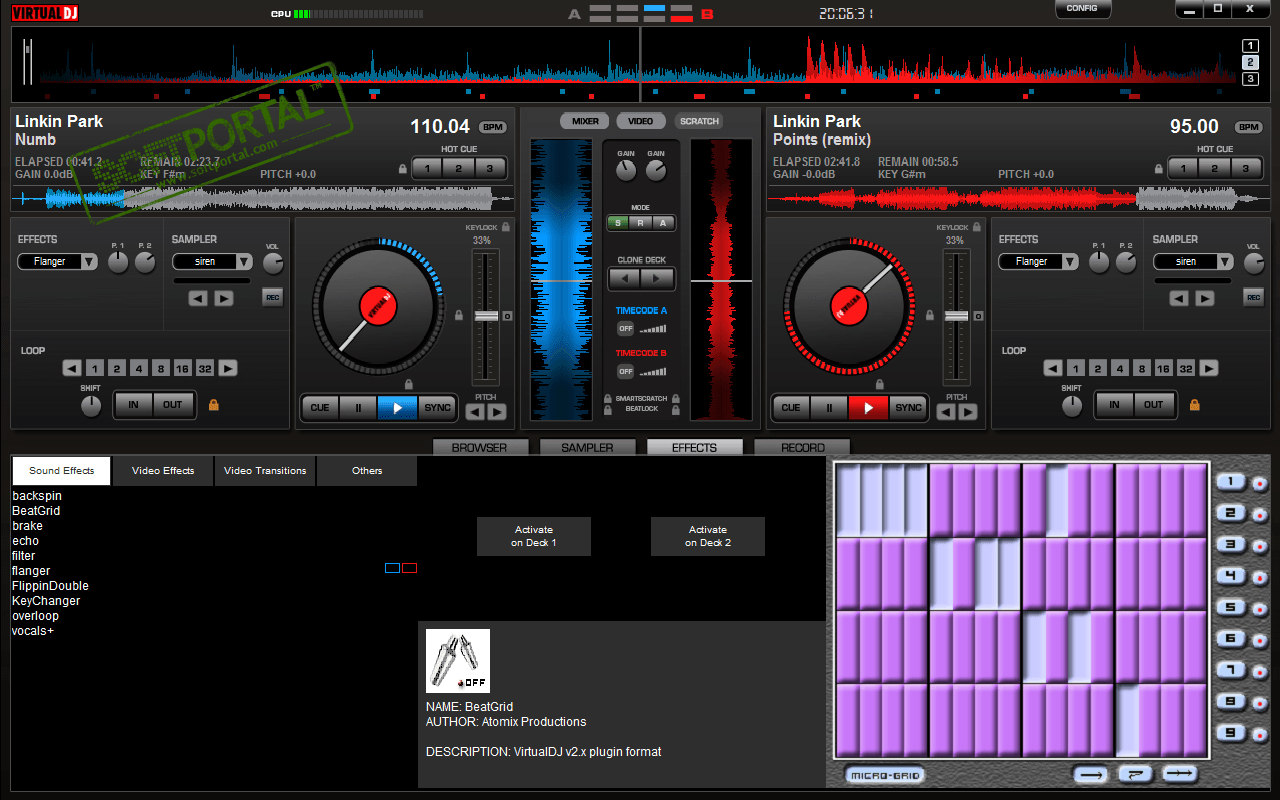Screen dimensions: 1280x800
Task: Pause the left deck
Action: (x=358, y=408)
